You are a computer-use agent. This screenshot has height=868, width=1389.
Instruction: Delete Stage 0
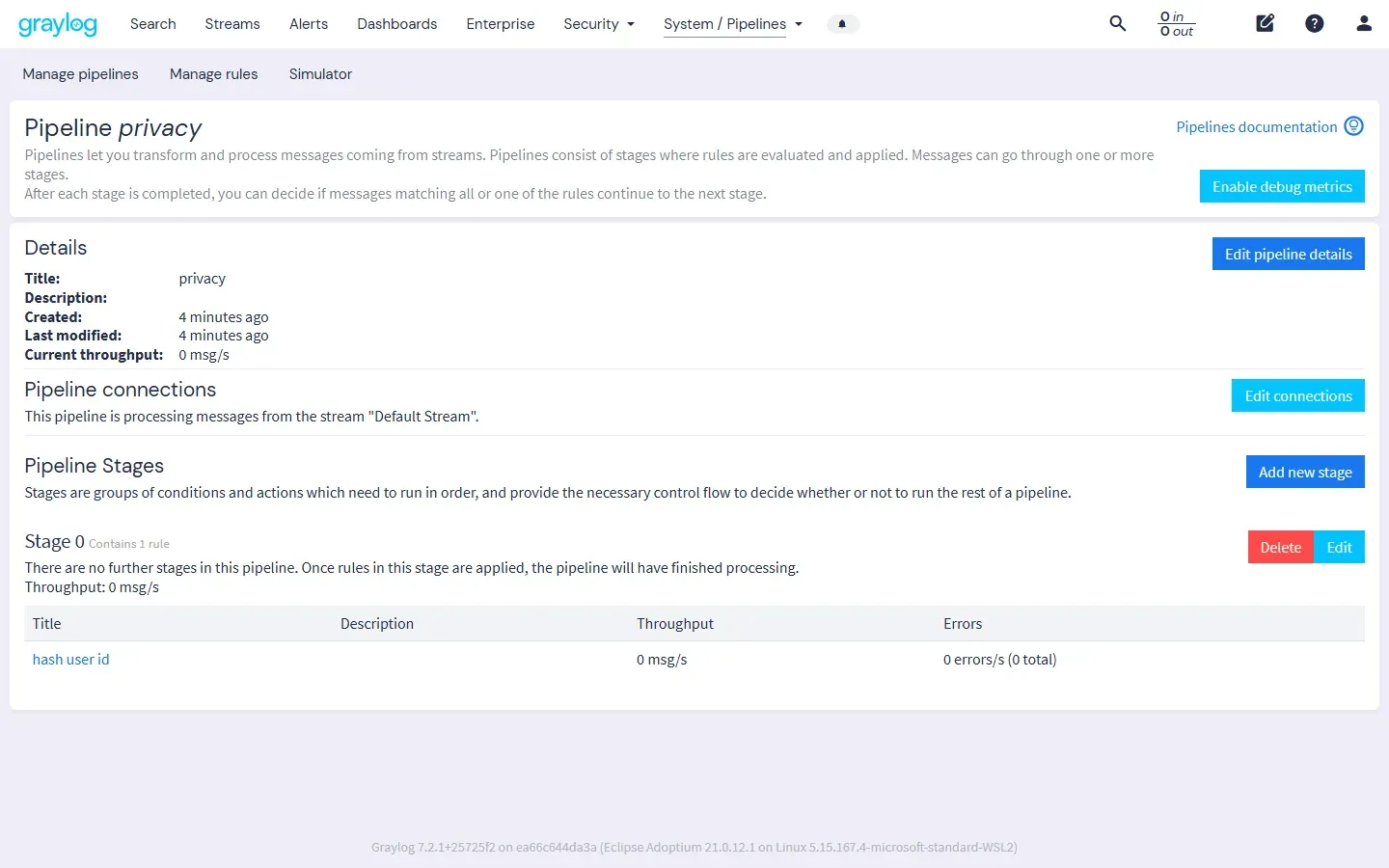(x=1280, y=547)
